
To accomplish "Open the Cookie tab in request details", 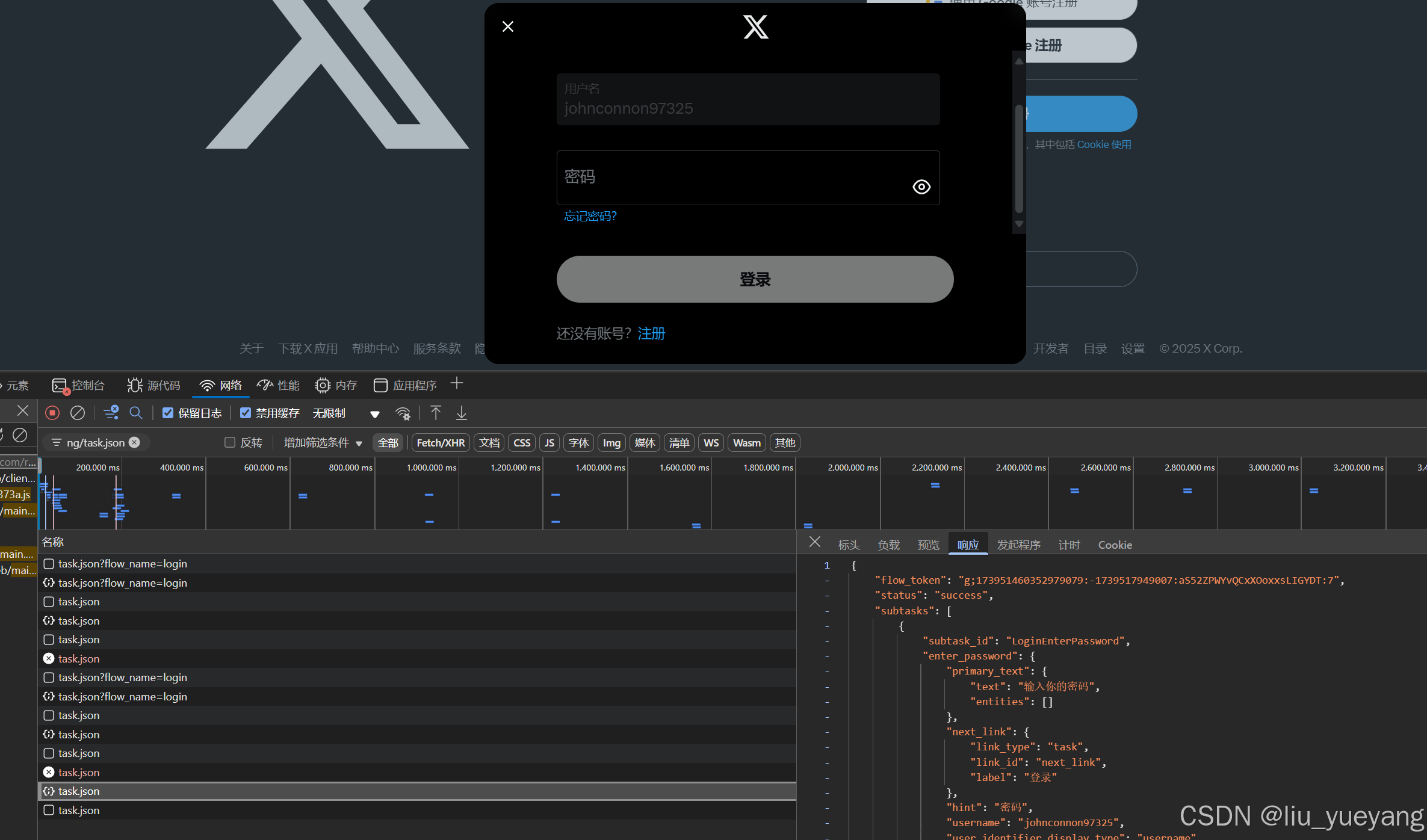I will click(x=1115, y=545).
